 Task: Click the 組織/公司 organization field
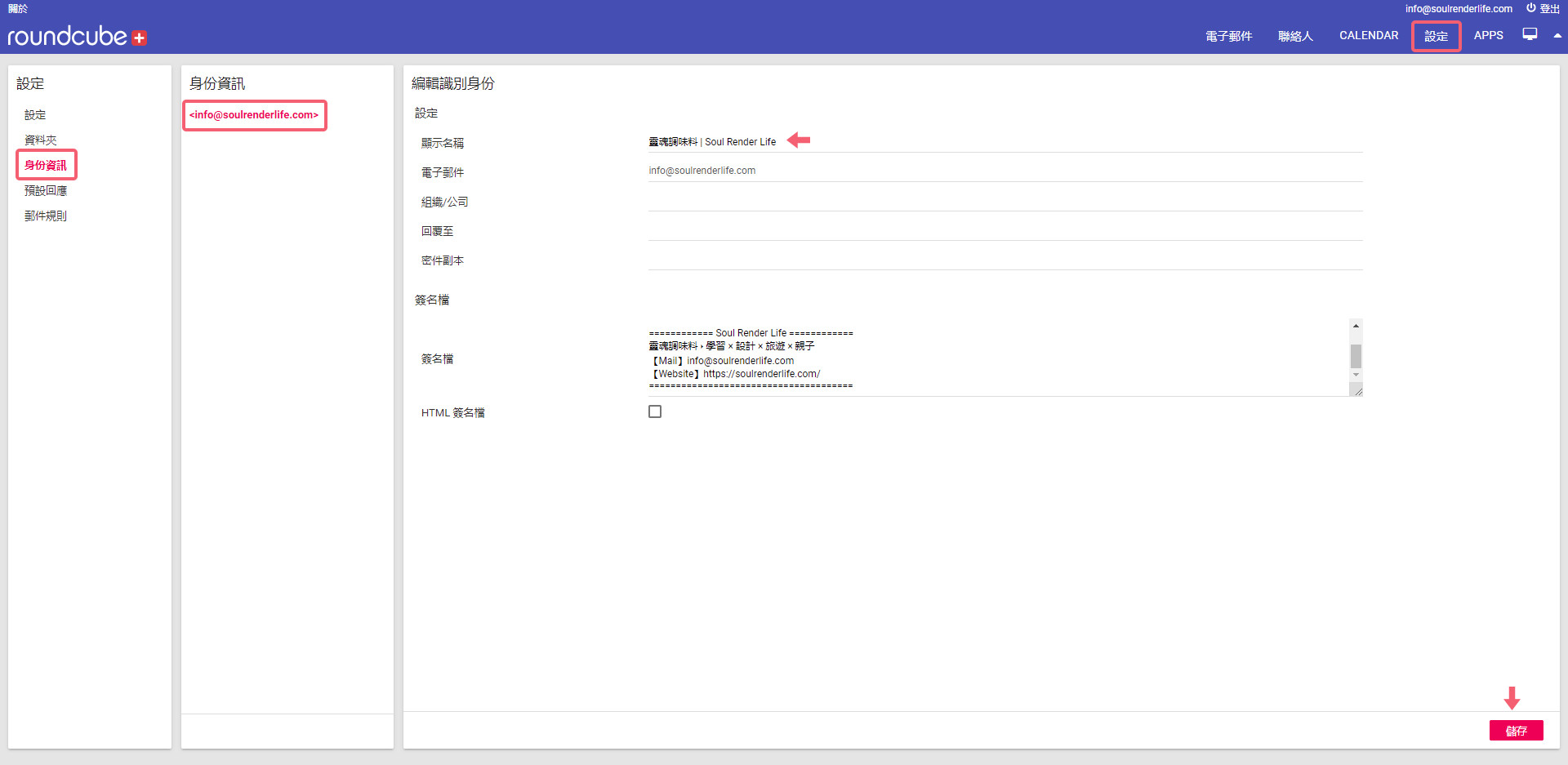coord(1005,200)
